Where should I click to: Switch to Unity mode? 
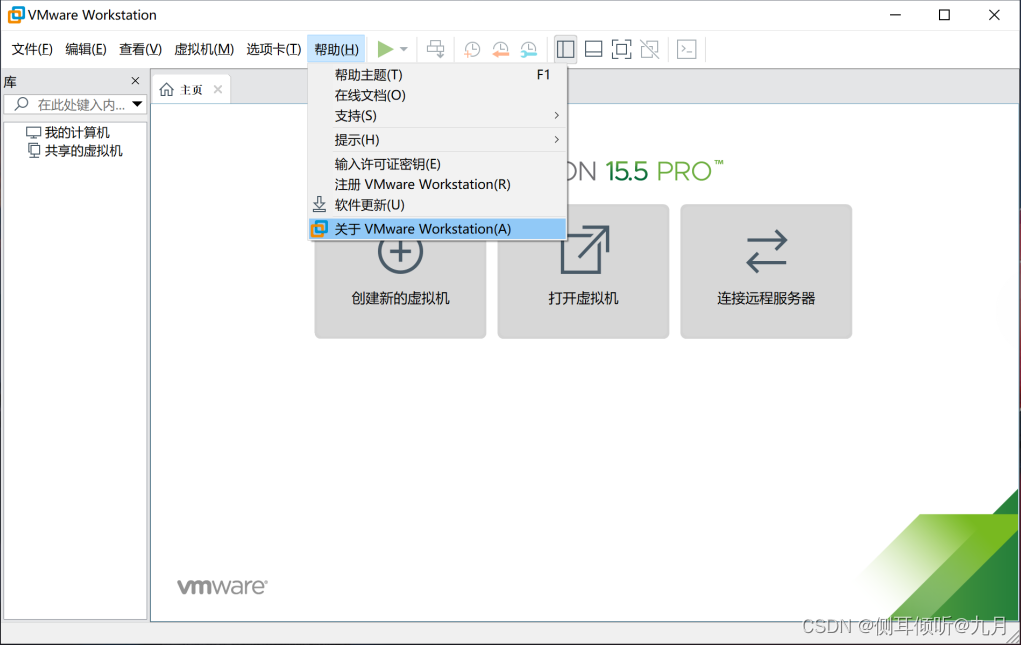(x=649, y=48)
